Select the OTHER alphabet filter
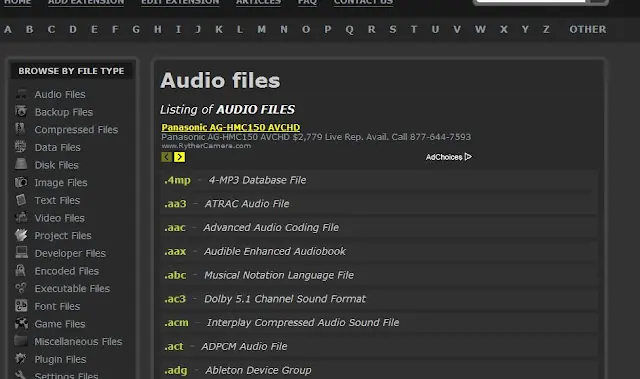 588,29
